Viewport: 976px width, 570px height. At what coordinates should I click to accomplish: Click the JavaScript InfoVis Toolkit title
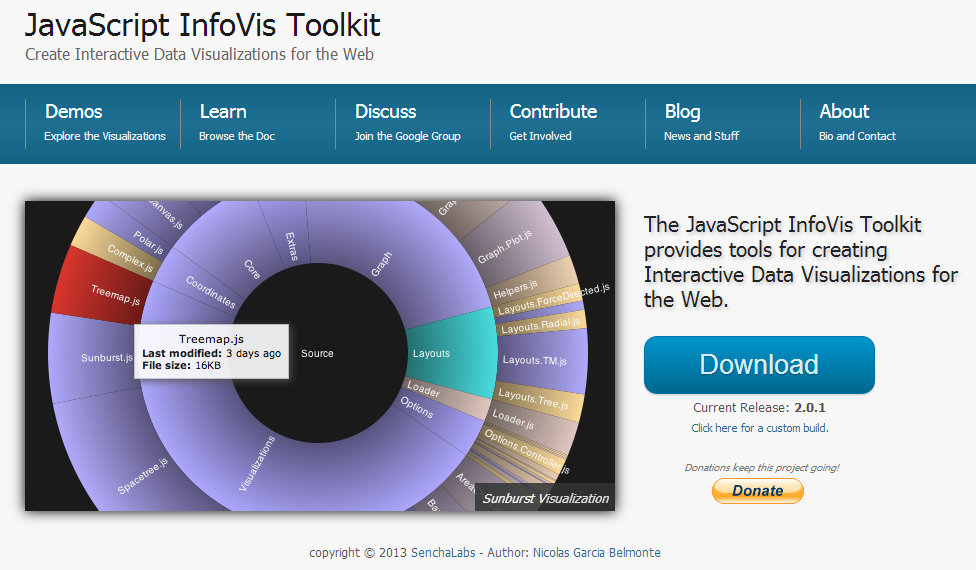click(202, 26)
